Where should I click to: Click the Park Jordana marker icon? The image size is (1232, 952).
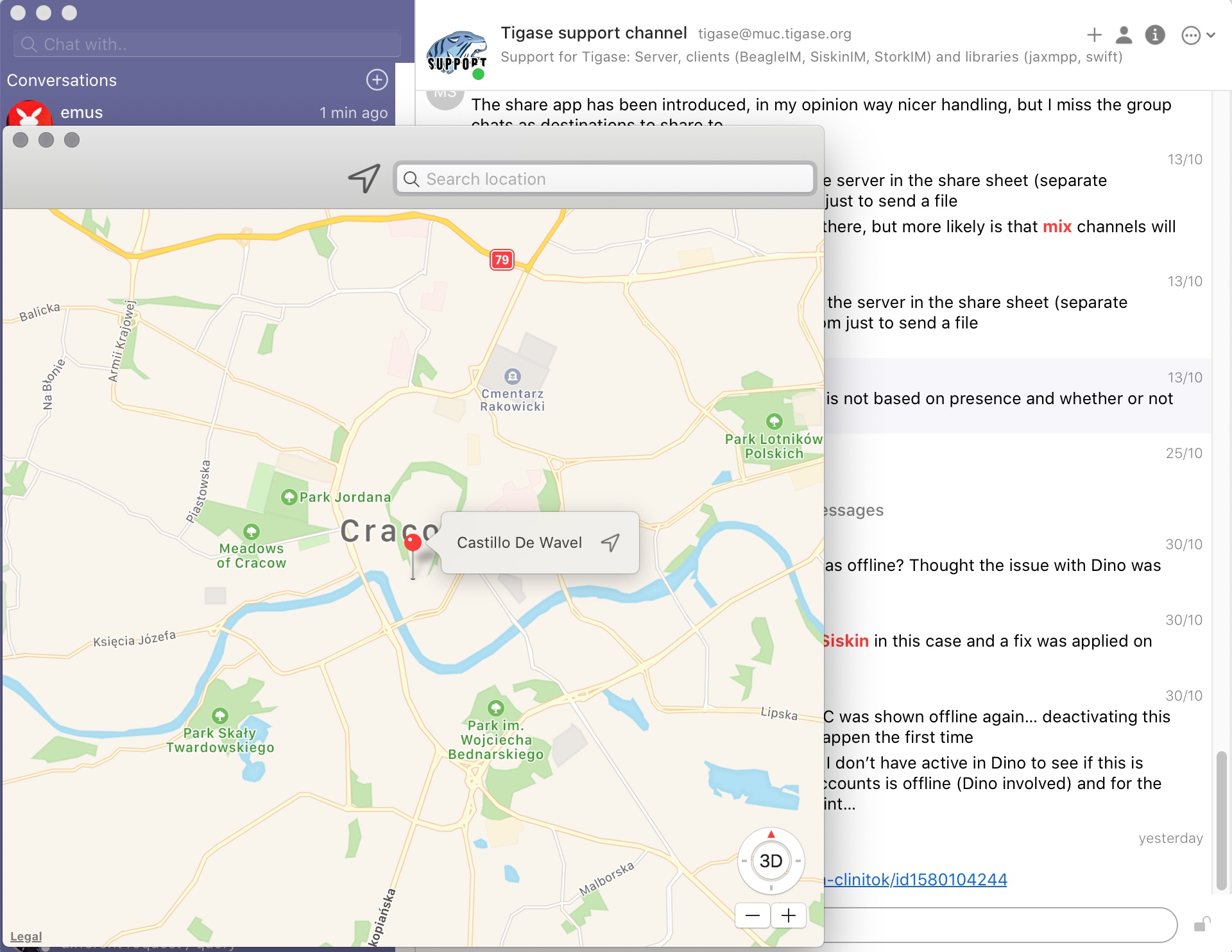click(289, 497)
